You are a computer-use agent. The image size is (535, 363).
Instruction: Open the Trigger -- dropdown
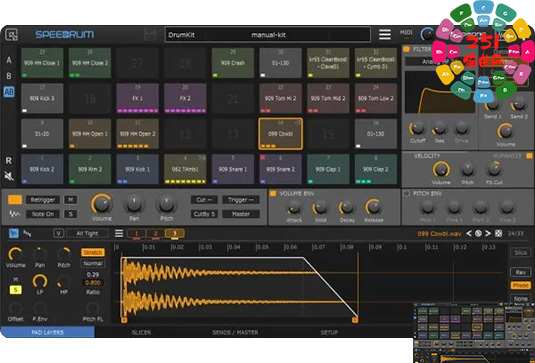point(241,200)
